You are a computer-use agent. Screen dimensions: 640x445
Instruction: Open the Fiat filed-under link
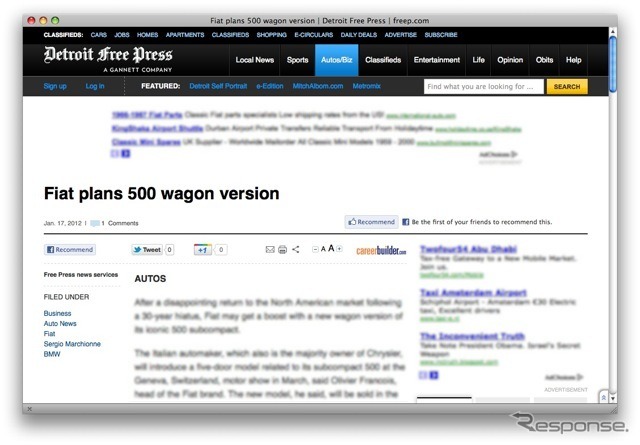49,334
